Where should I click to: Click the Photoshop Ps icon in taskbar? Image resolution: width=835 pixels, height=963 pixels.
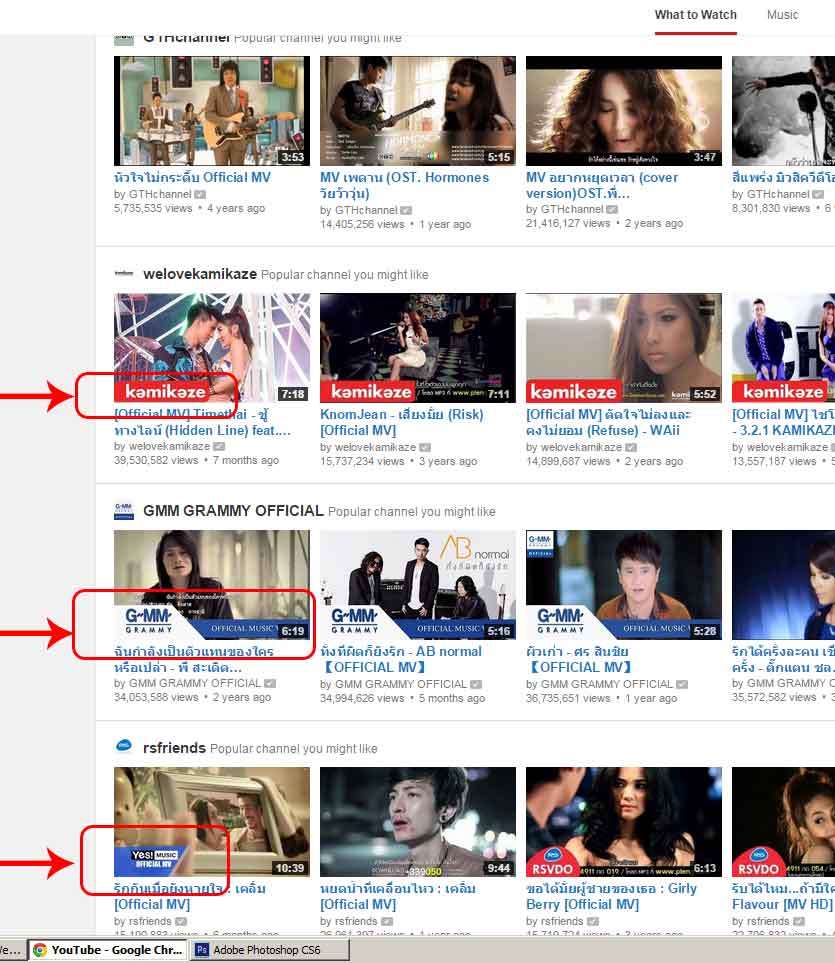(x=201, y=950)
